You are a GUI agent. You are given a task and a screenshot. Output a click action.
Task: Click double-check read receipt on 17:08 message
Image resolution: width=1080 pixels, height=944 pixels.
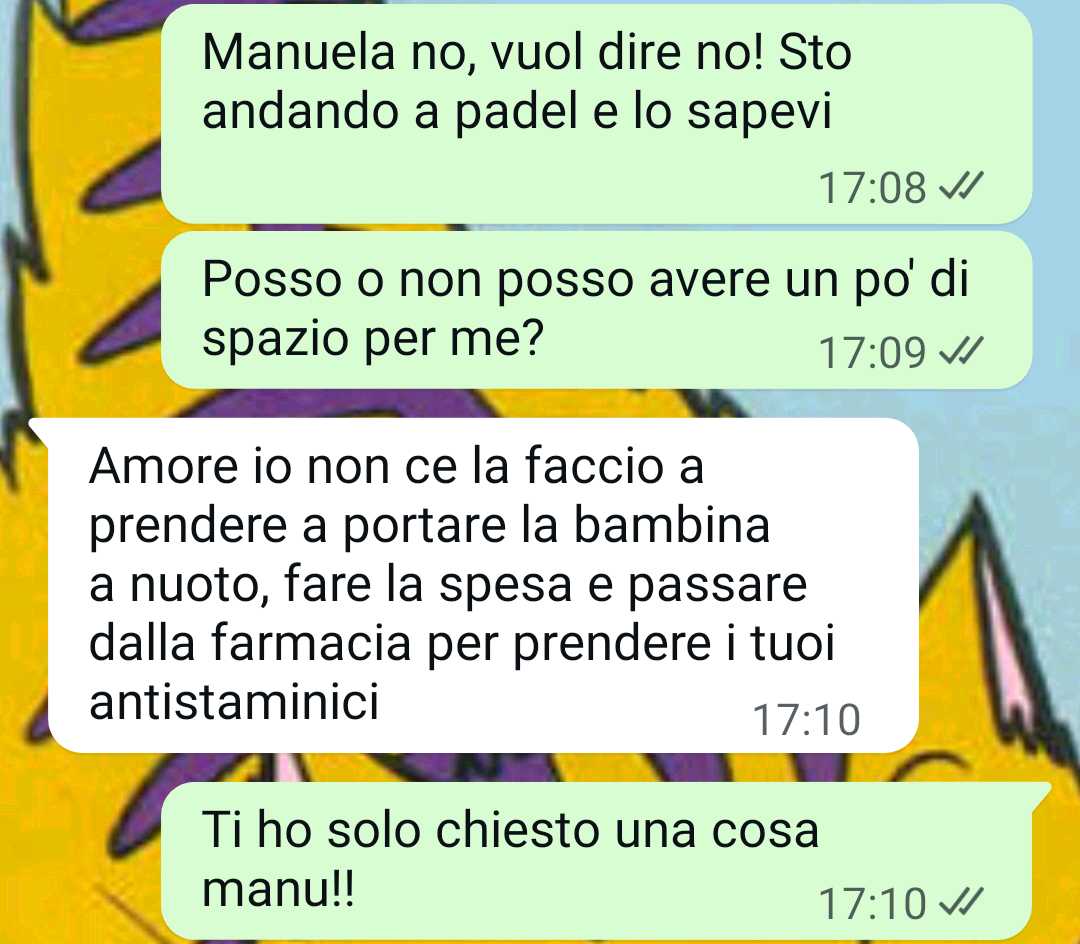pyautogui.click(x=962, y=186)
